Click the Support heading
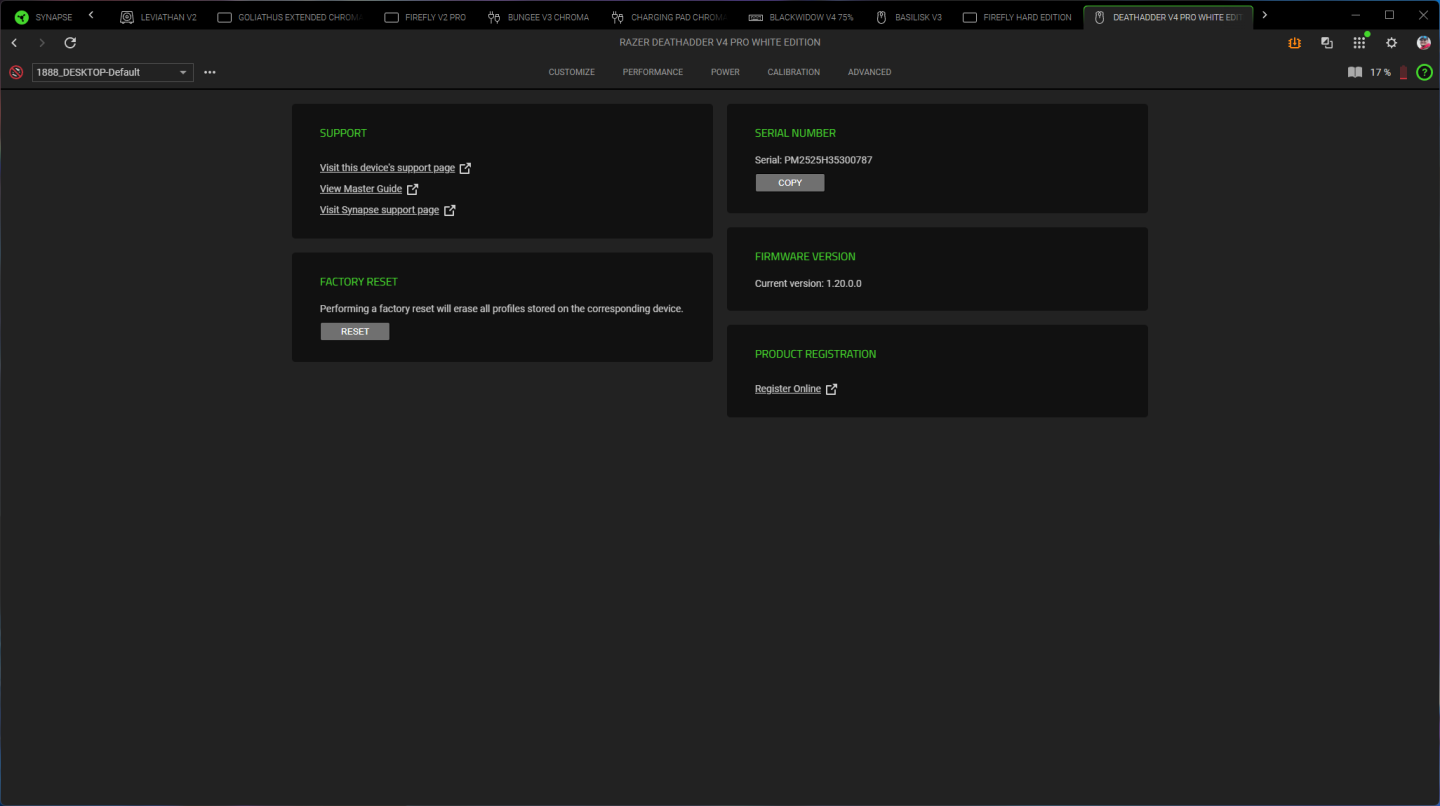The image size is (1440, 806). tap(343, 133)
